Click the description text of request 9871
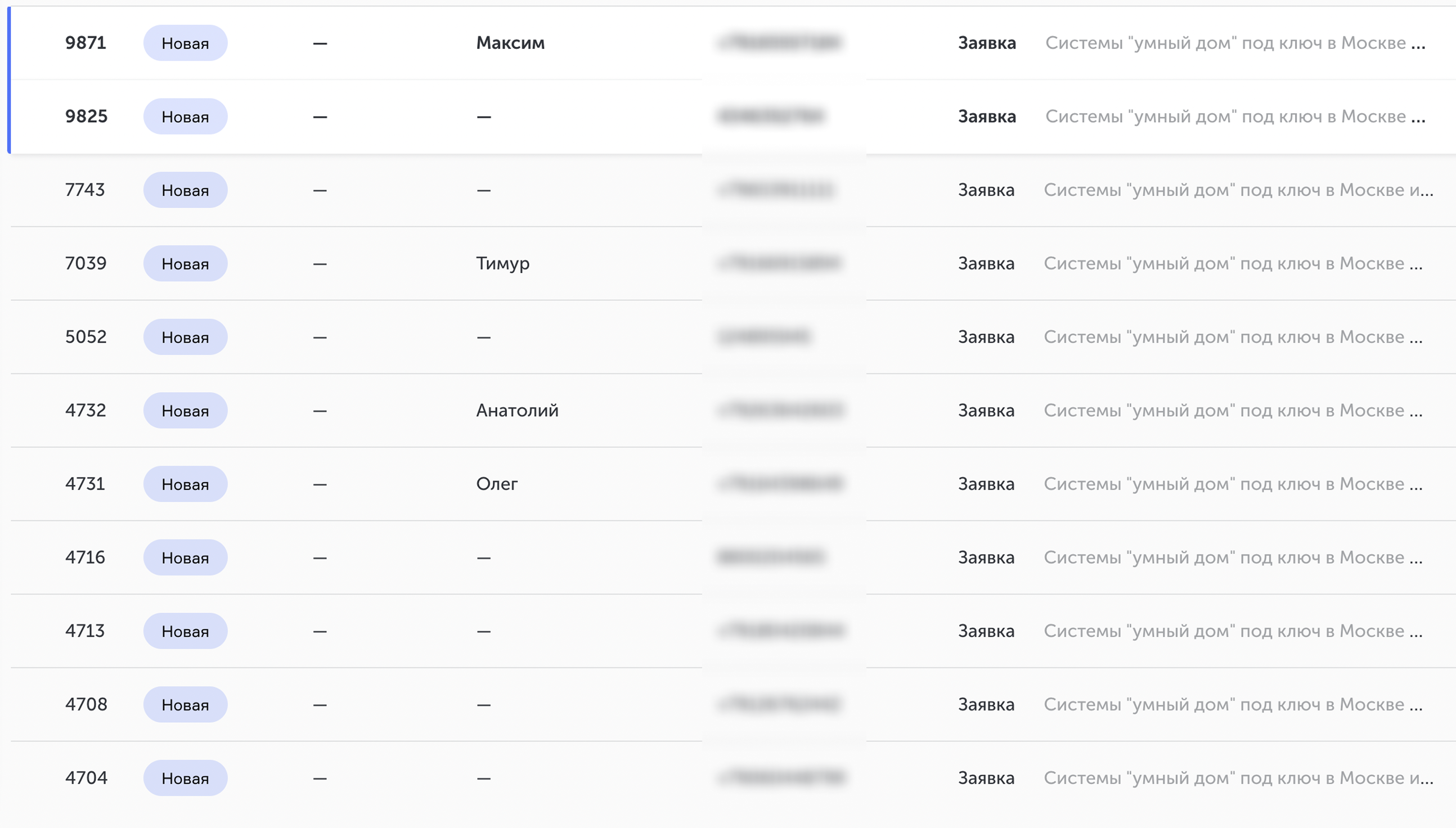The image size is (1456, 828). point(1235,43)
